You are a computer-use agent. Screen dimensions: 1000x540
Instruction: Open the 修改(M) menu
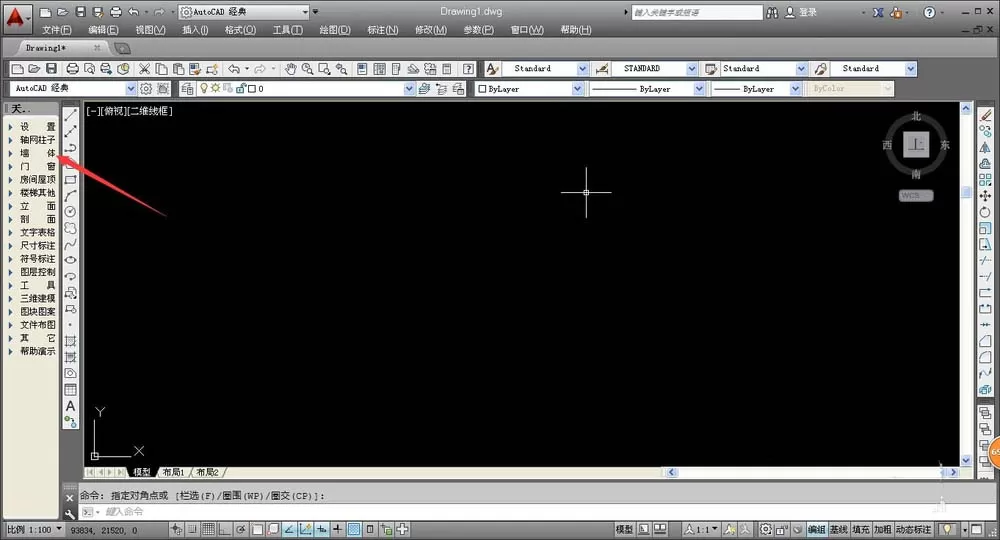[430, 30]
